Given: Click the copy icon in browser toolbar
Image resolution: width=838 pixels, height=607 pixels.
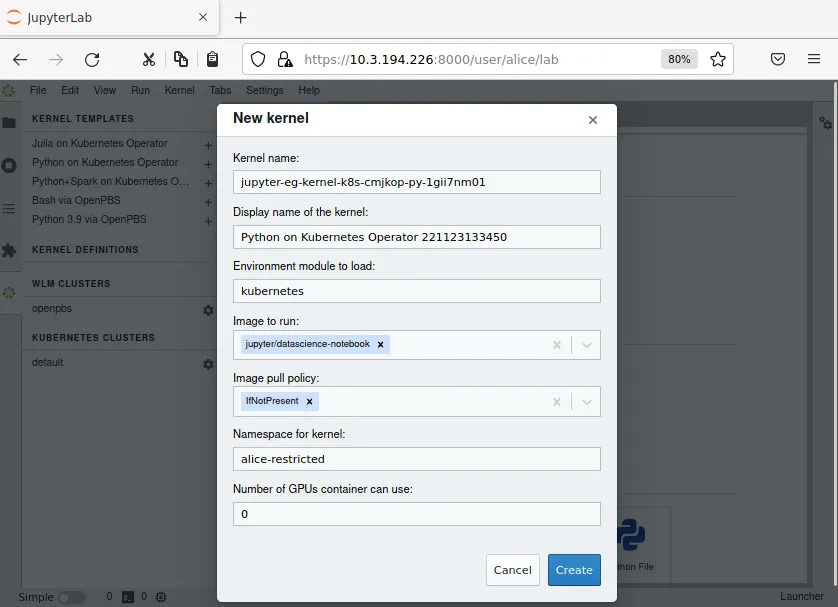Looking at the screenshot, I should coord(181,59).
